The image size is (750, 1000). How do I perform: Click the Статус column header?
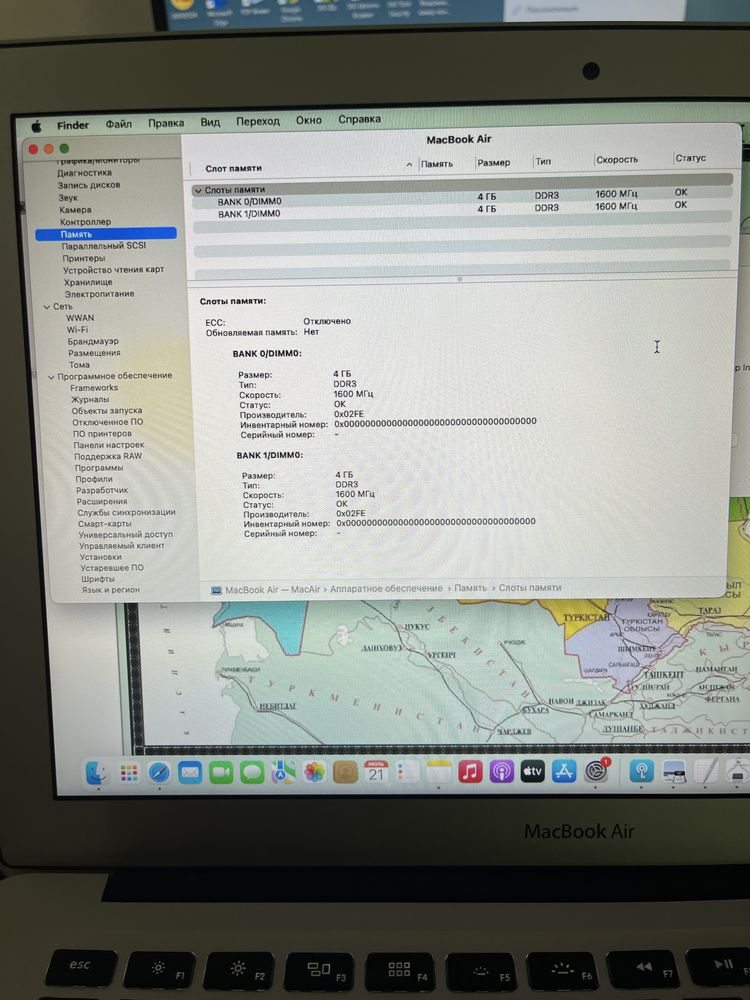coord(690,158)
